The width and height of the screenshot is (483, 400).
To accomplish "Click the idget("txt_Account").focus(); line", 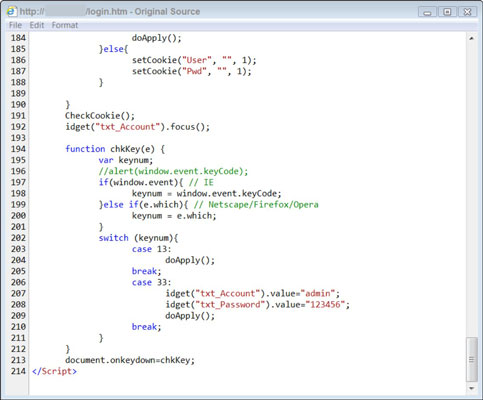I will [138, 127].
